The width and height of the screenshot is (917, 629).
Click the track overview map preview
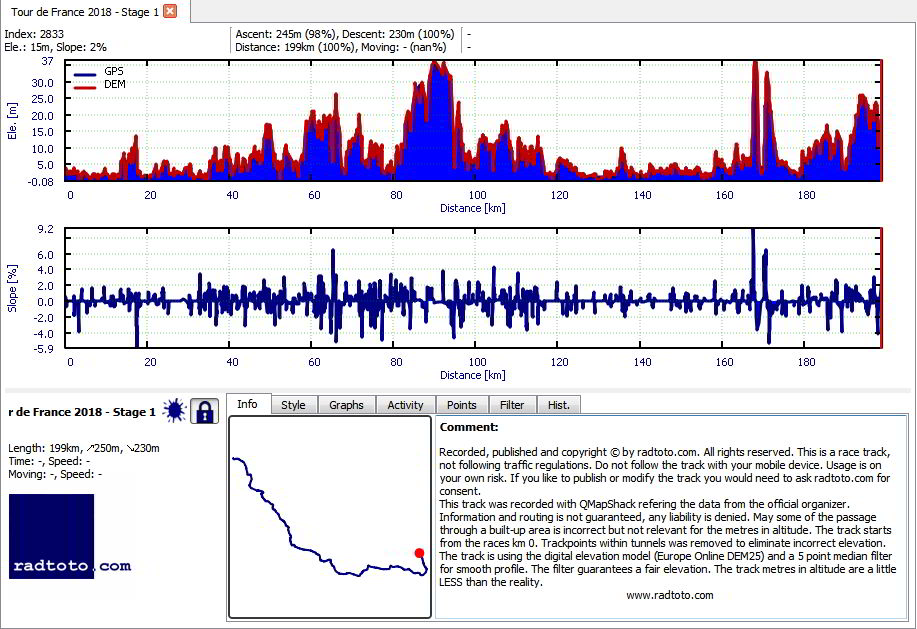click(x=330, y=517)
